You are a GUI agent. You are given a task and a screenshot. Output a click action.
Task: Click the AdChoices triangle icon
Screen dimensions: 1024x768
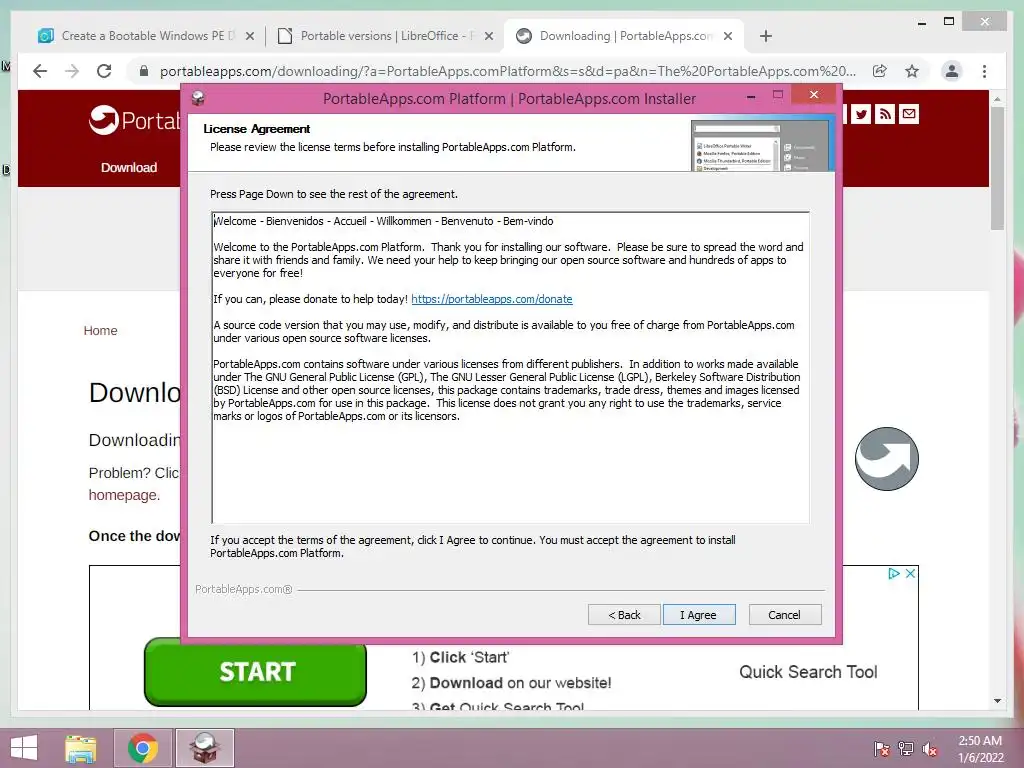coord(894,573)
